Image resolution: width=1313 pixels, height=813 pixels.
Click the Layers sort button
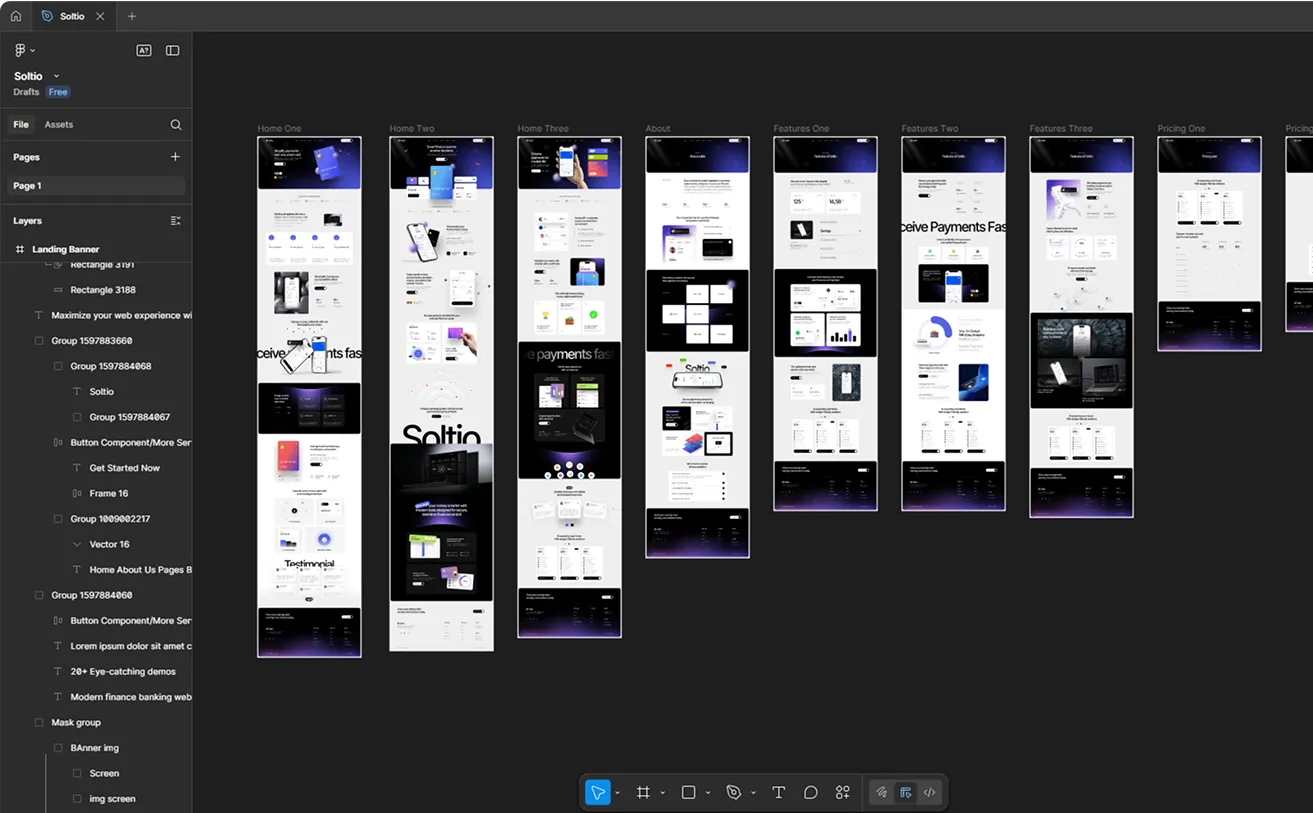(176, 220)
